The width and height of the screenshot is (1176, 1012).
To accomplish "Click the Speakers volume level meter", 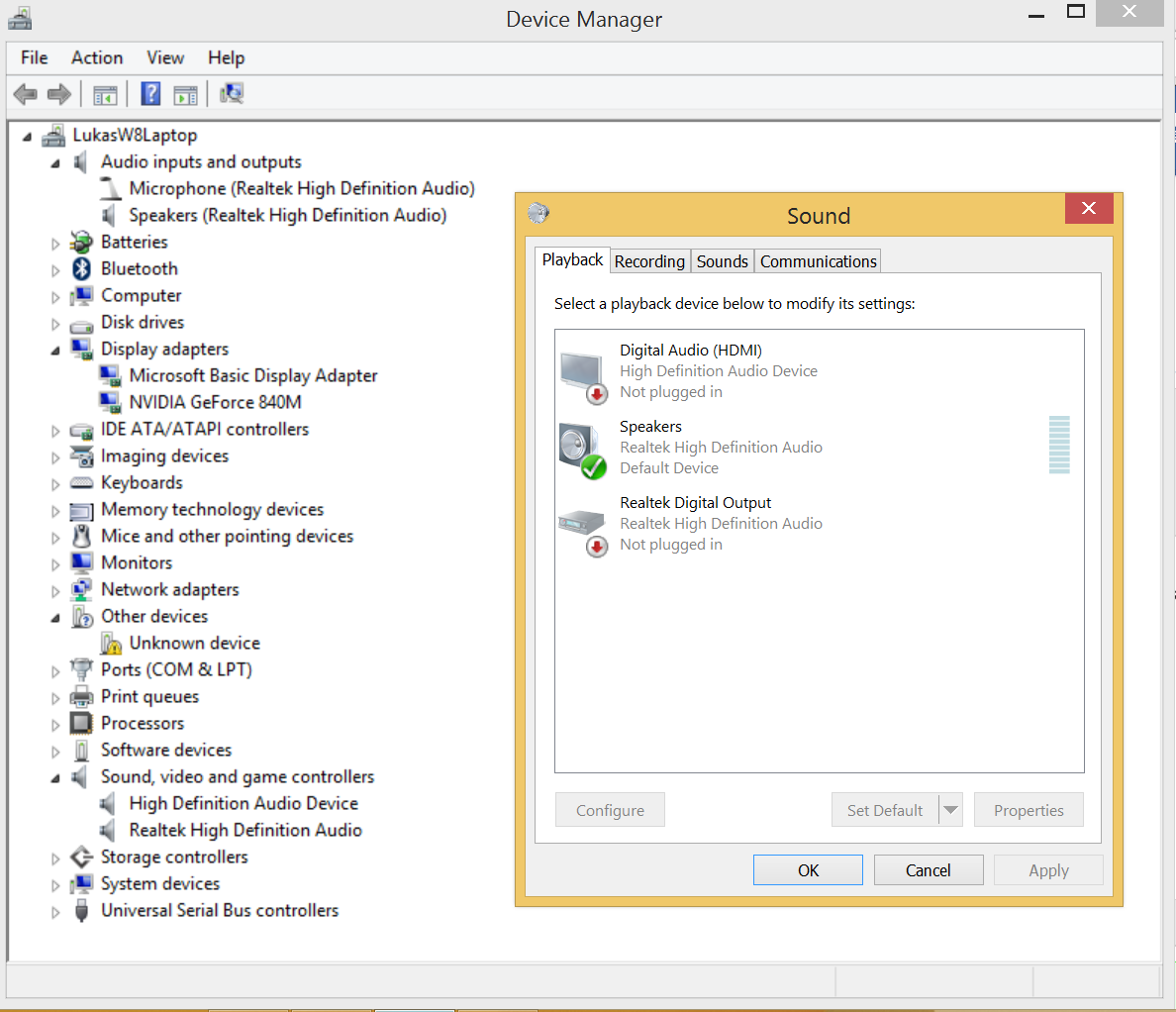I will pyautogui.click(x=1059, y=445).
